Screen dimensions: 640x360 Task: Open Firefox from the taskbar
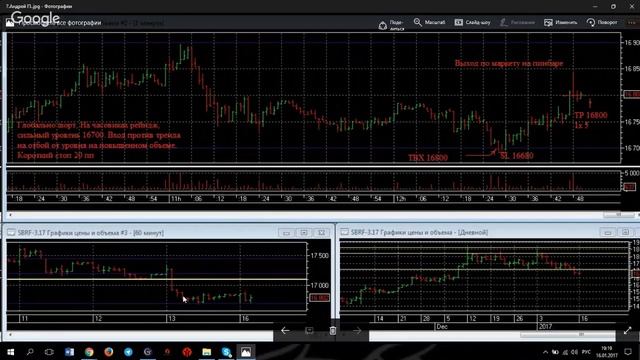[109, 352]
